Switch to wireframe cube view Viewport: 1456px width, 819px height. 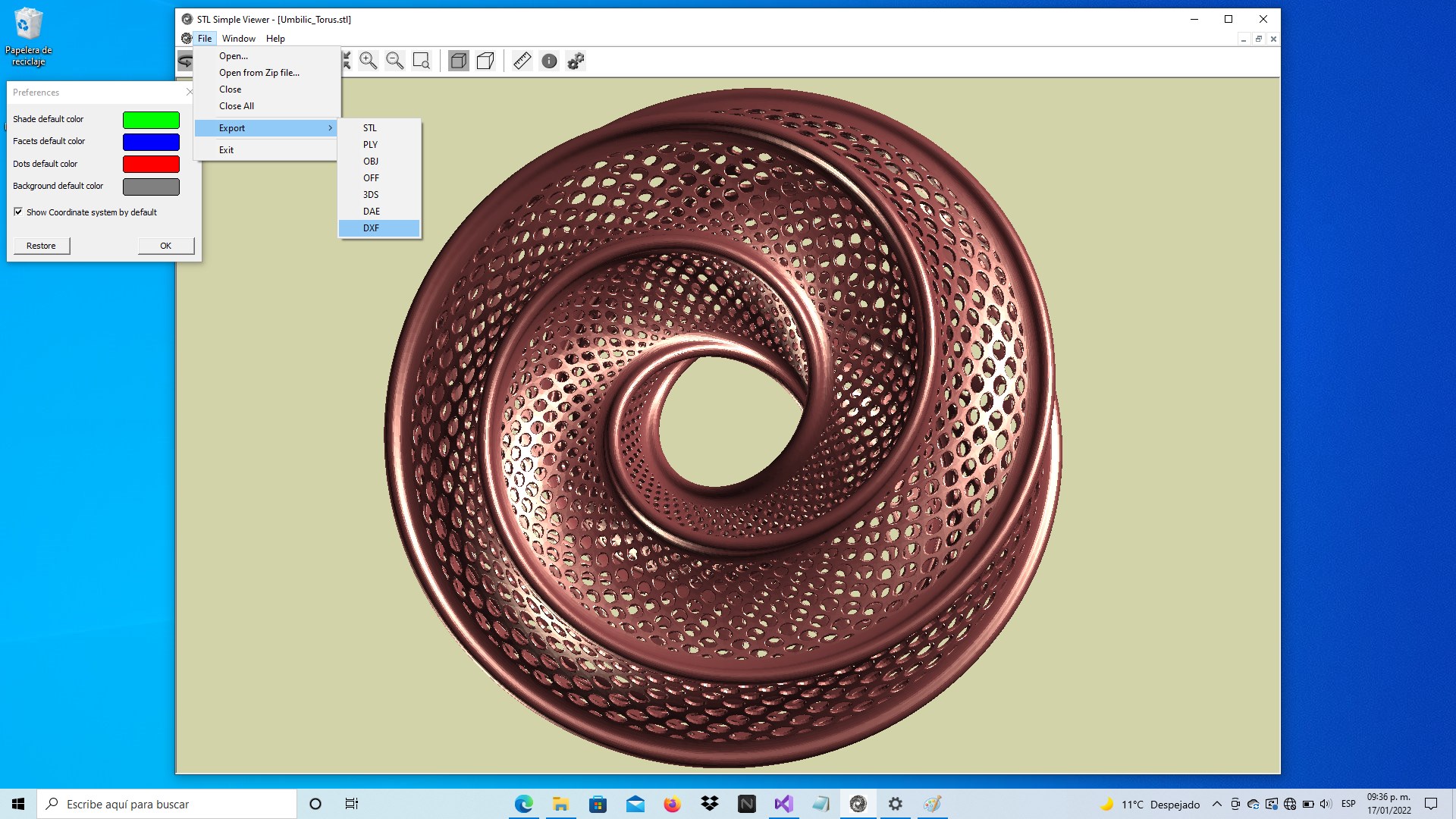click(x=485, y=61)
